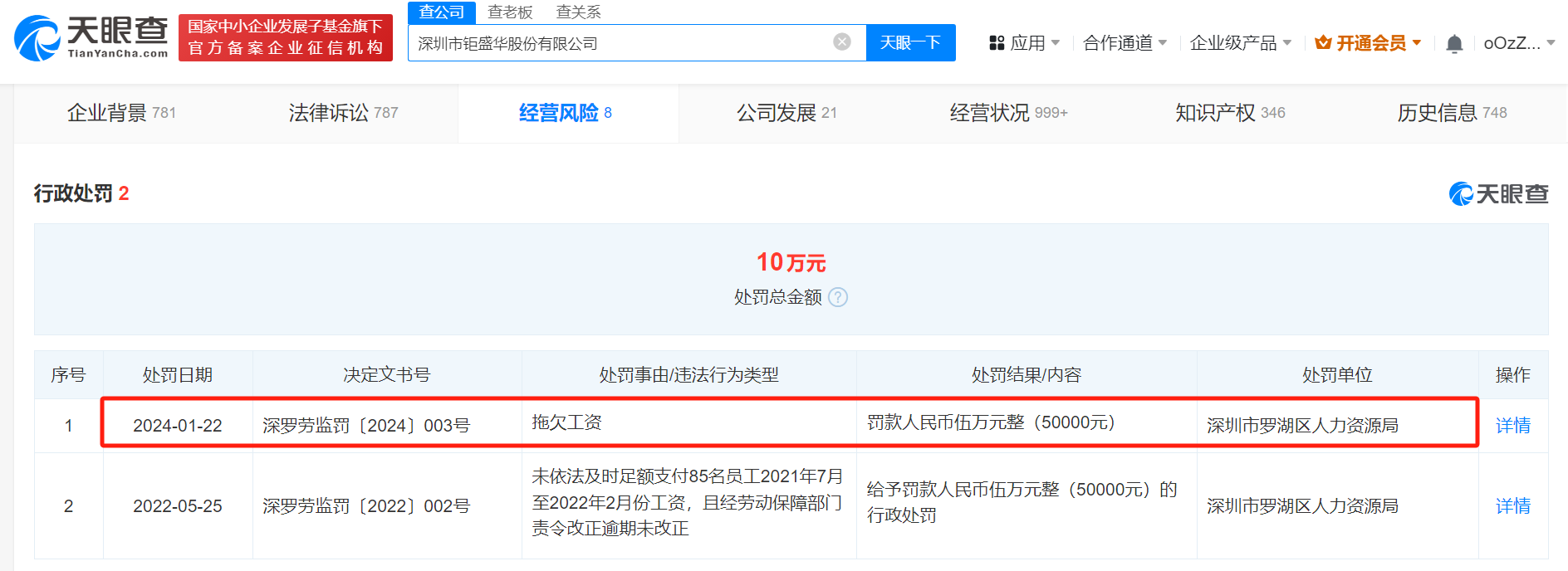Click the 处罚单位 column header

pyautogui.click(x=1337, y=375)
